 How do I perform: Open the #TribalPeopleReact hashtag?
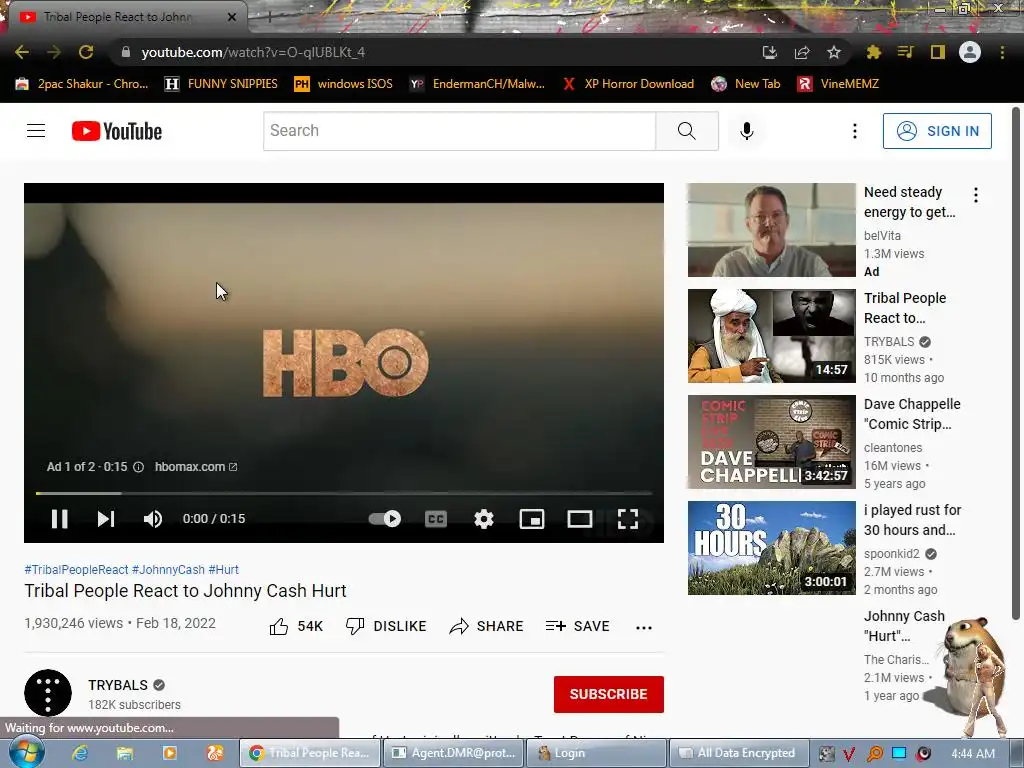click(76, 569)
